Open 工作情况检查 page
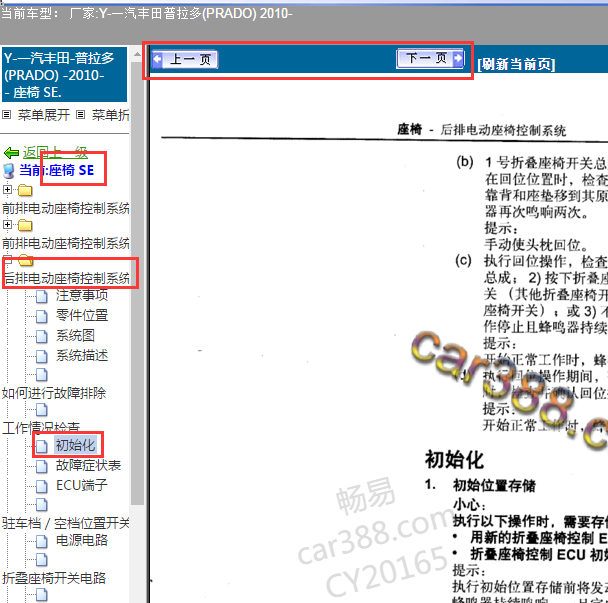 [41, 428]
